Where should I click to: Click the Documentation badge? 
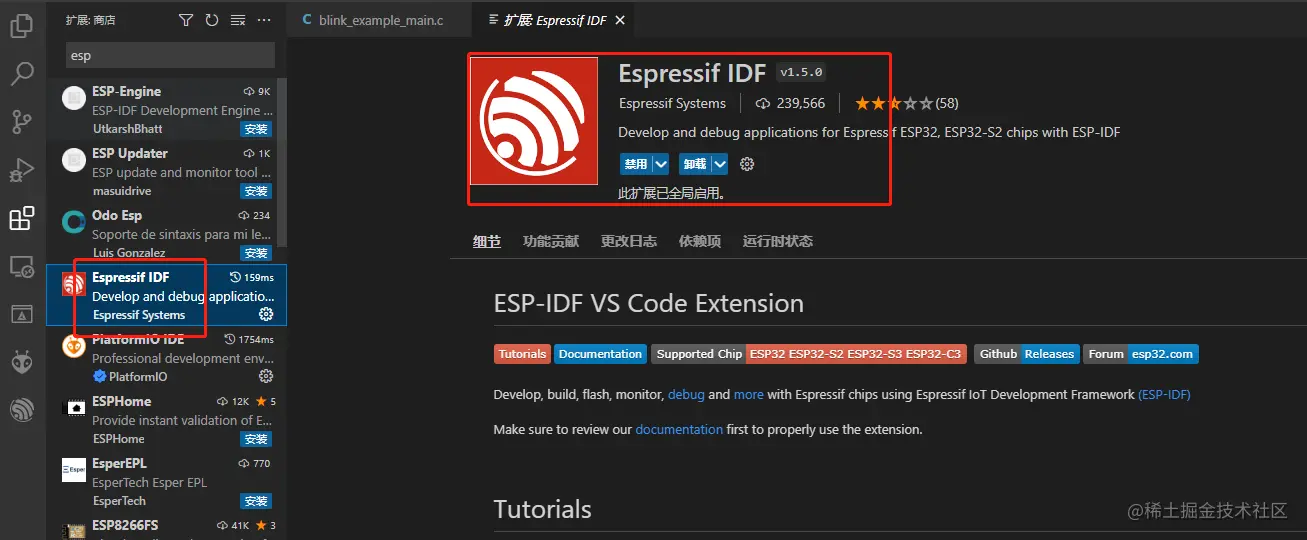coord(600,354)
